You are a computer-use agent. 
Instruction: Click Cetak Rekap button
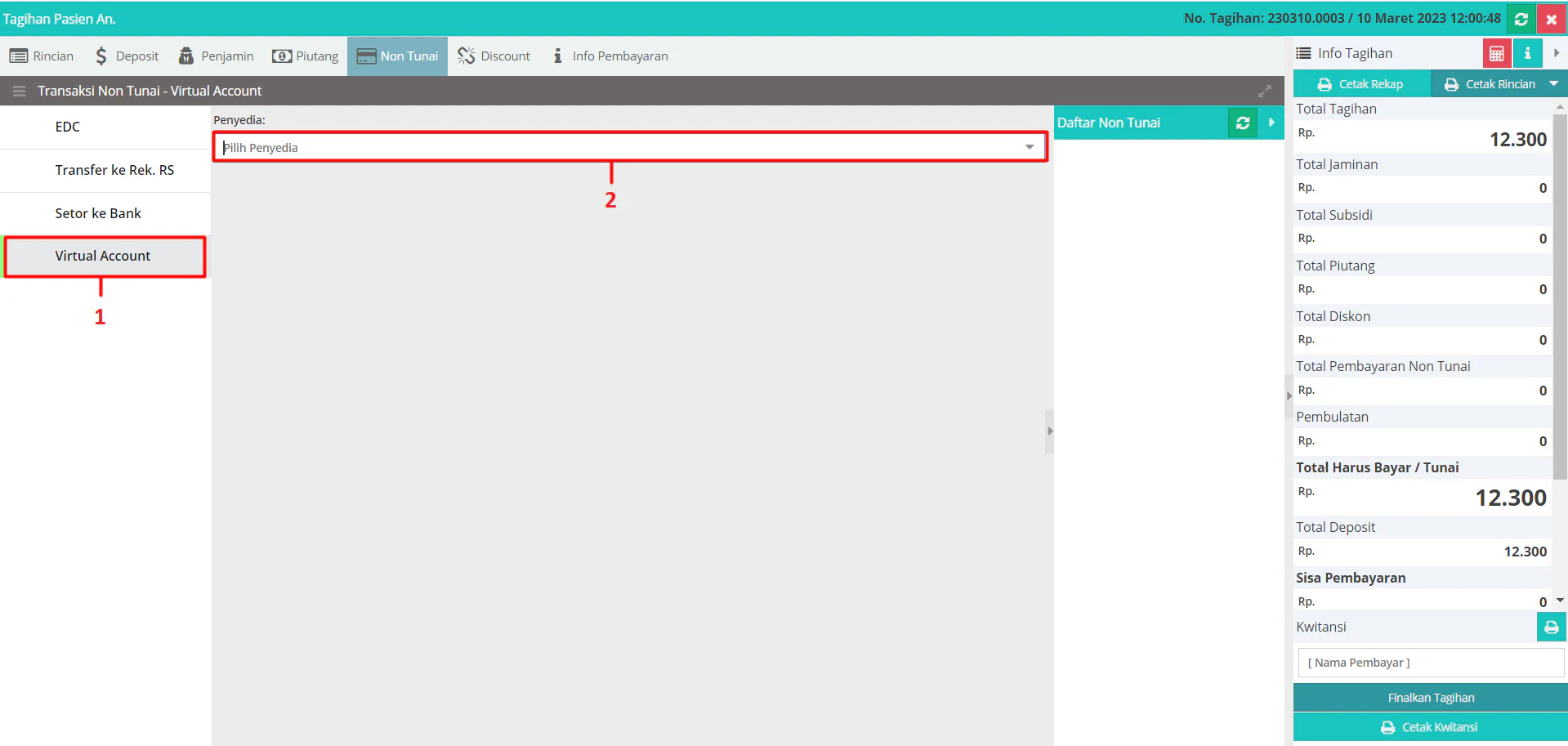click(1361, 84)
